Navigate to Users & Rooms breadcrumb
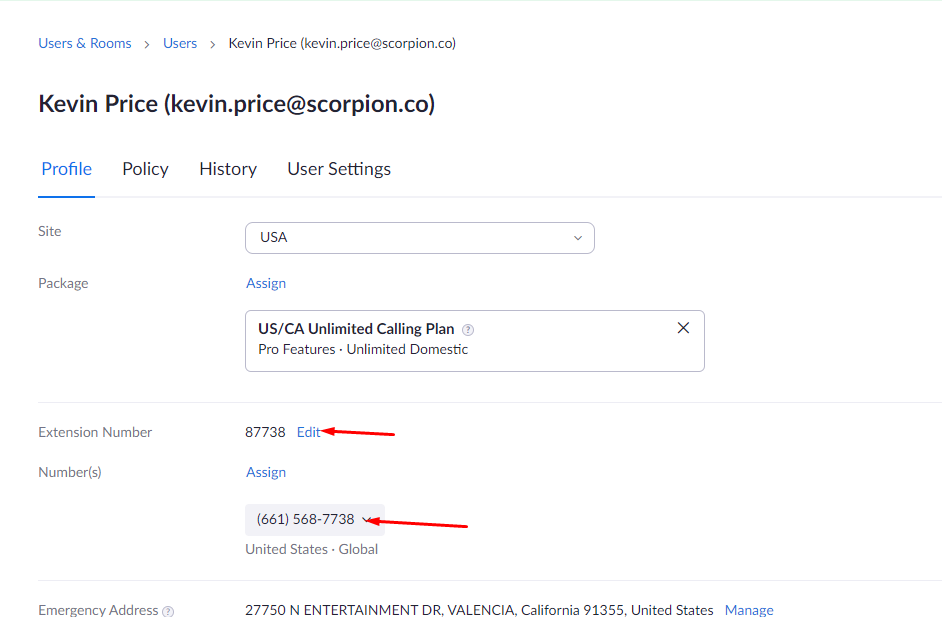Image resolution: width=942 pixels, height=617 pixels. (85, 43)
